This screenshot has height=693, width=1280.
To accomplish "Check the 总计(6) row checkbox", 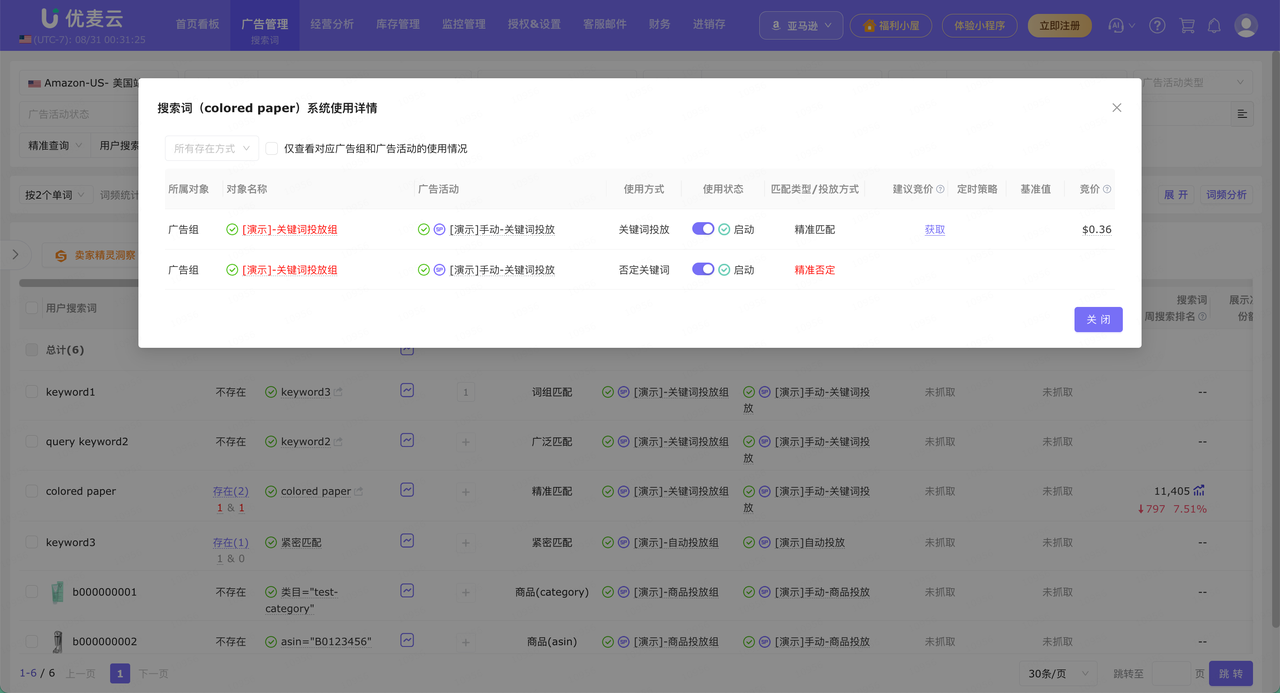I will pos(32,350).
